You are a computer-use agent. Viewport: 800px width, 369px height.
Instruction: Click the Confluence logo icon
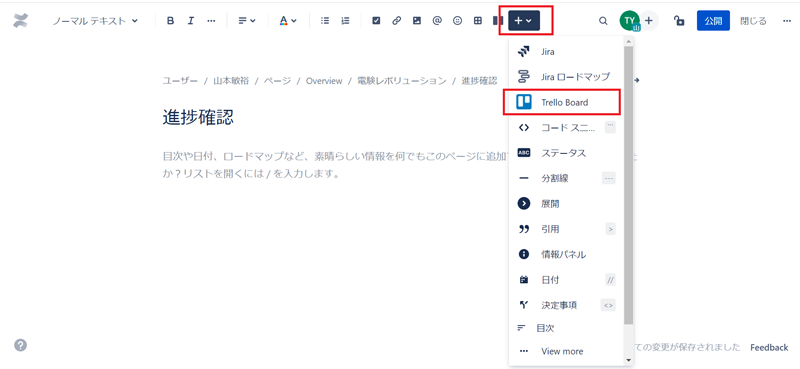21,21
